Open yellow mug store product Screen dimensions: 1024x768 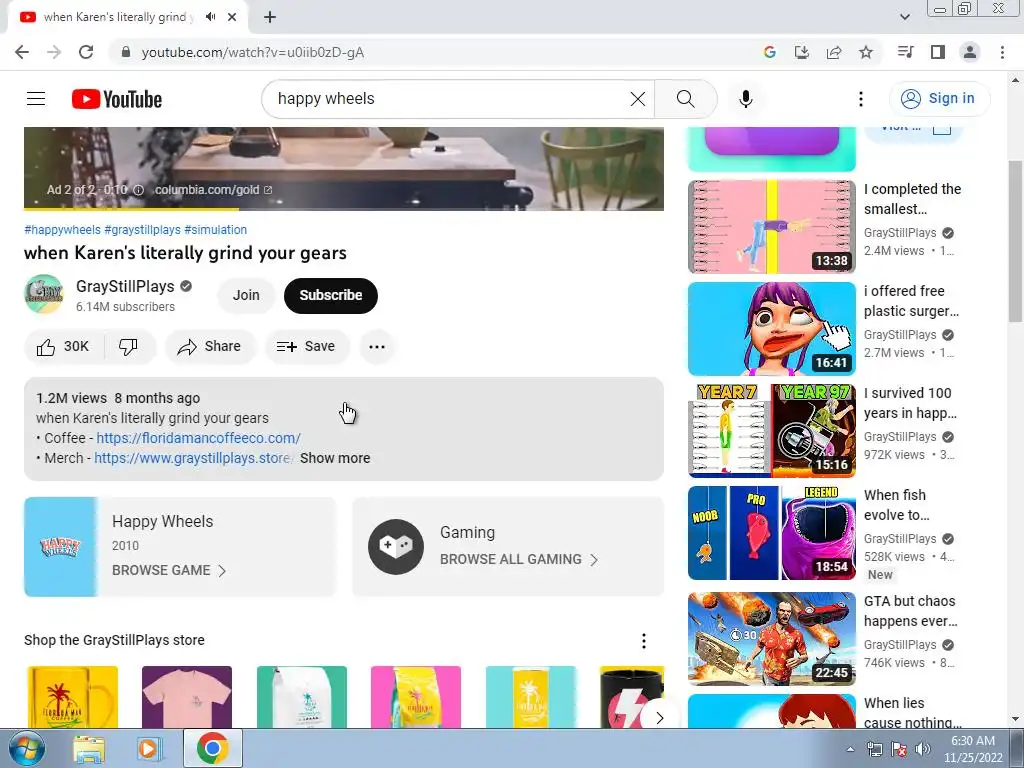pos(72,697)
